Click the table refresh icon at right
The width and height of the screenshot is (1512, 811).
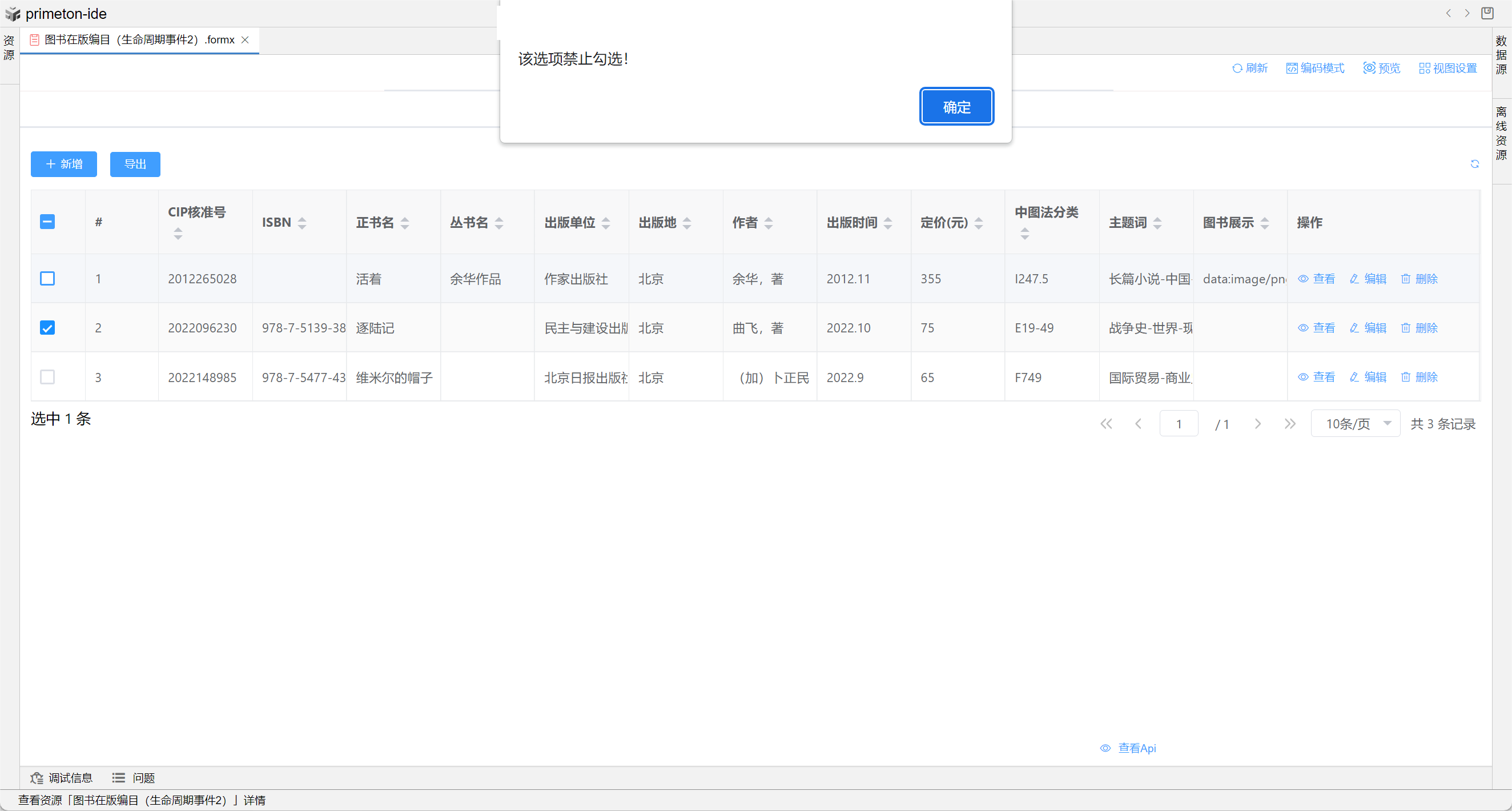coord(1474,164)
